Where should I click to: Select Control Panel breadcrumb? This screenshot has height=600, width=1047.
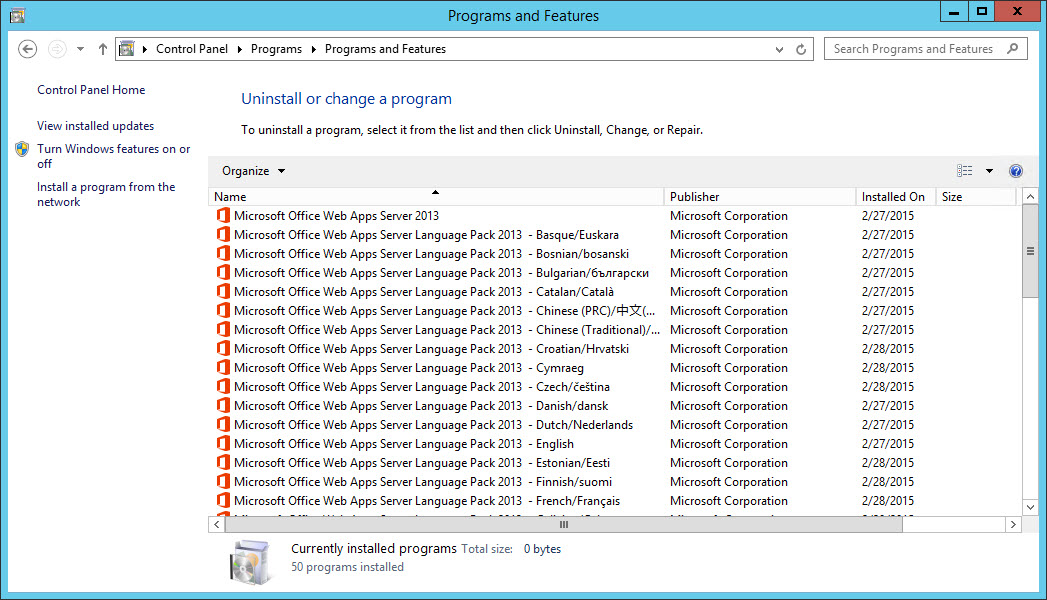click(192, 49)
